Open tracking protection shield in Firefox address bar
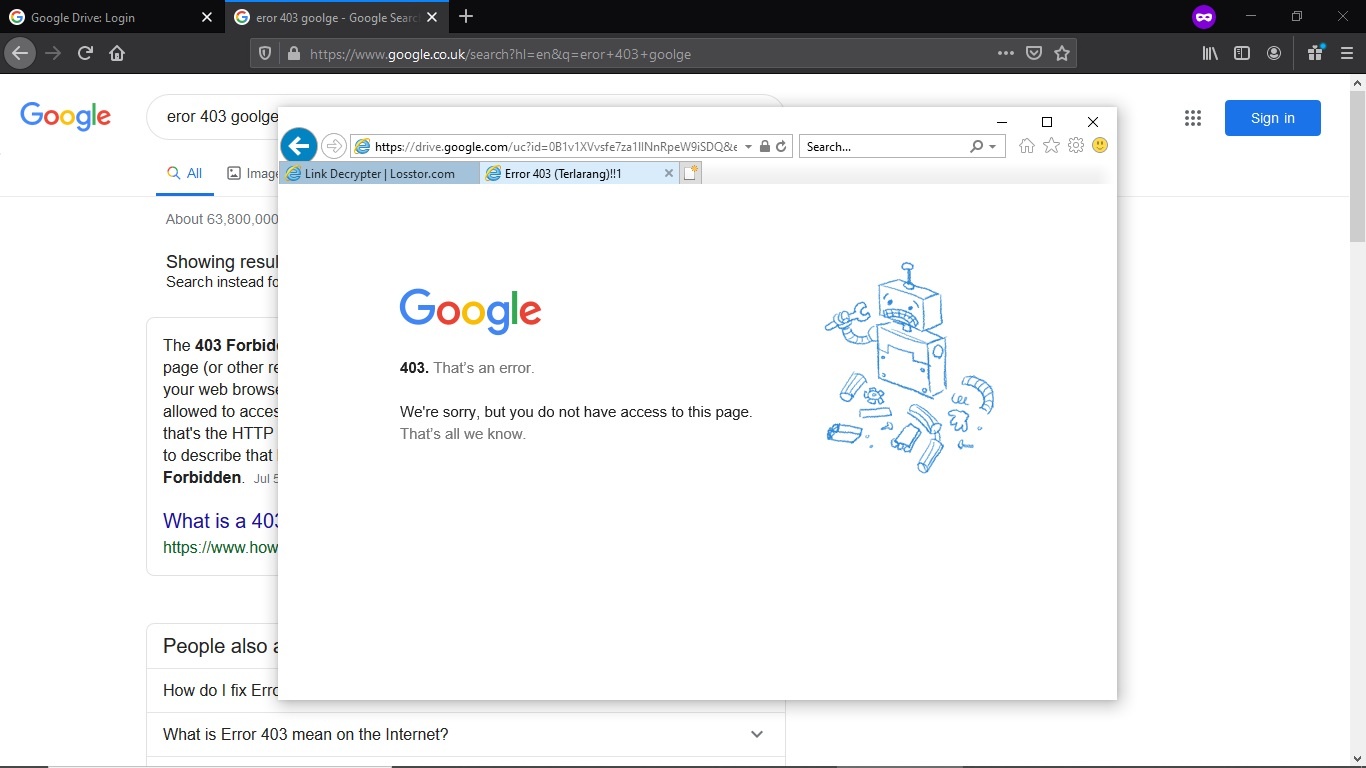The width and height of the screenshot is (1366, 768). click(x=265, y=54)
